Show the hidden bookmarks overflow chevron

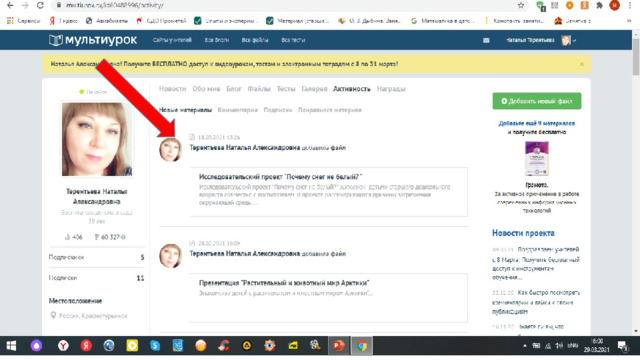[x=629, y=21]
